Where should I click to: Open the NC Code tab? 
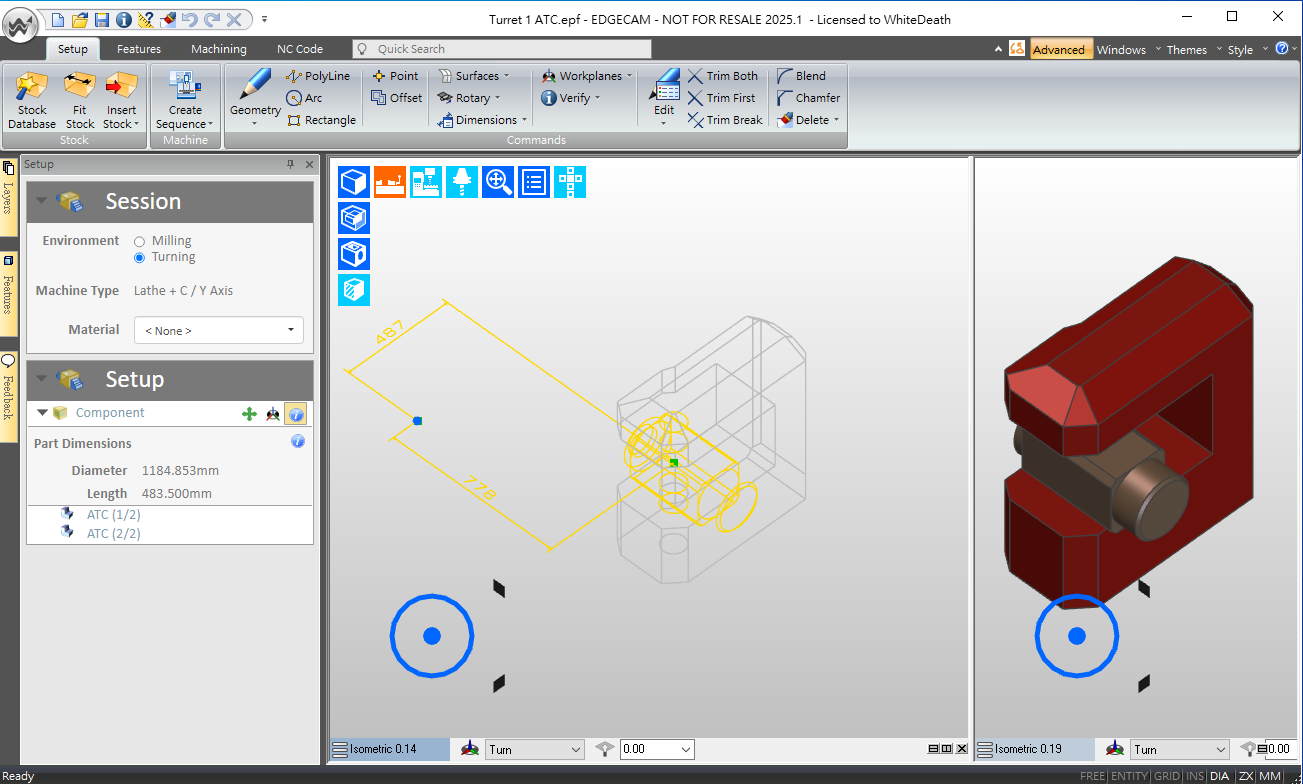tap(299, 49)
